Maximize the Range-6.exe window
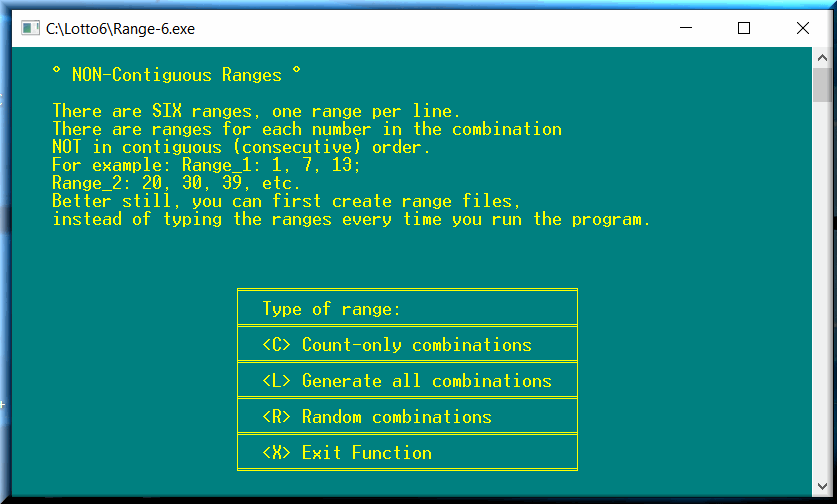Image resolution: width=837 pixels, height=504 pixels. click(x=744, y=28)
